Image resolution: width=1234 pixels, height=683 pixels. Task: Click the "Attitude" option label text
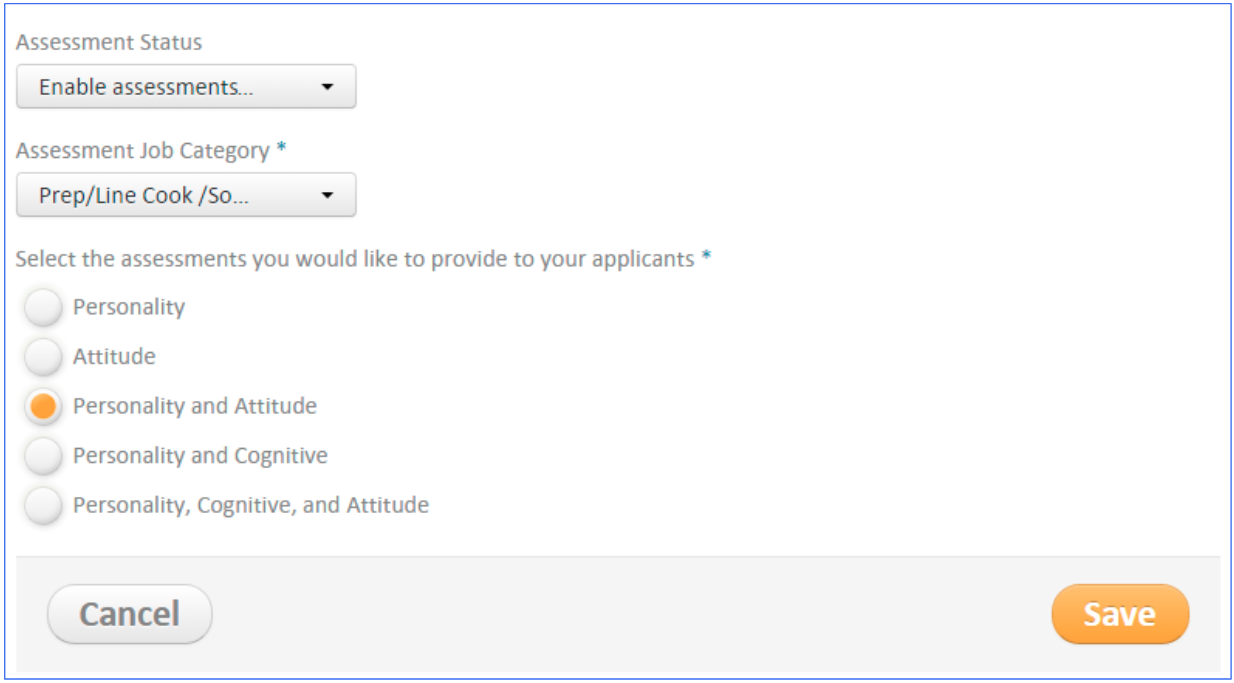pos(114,357)
